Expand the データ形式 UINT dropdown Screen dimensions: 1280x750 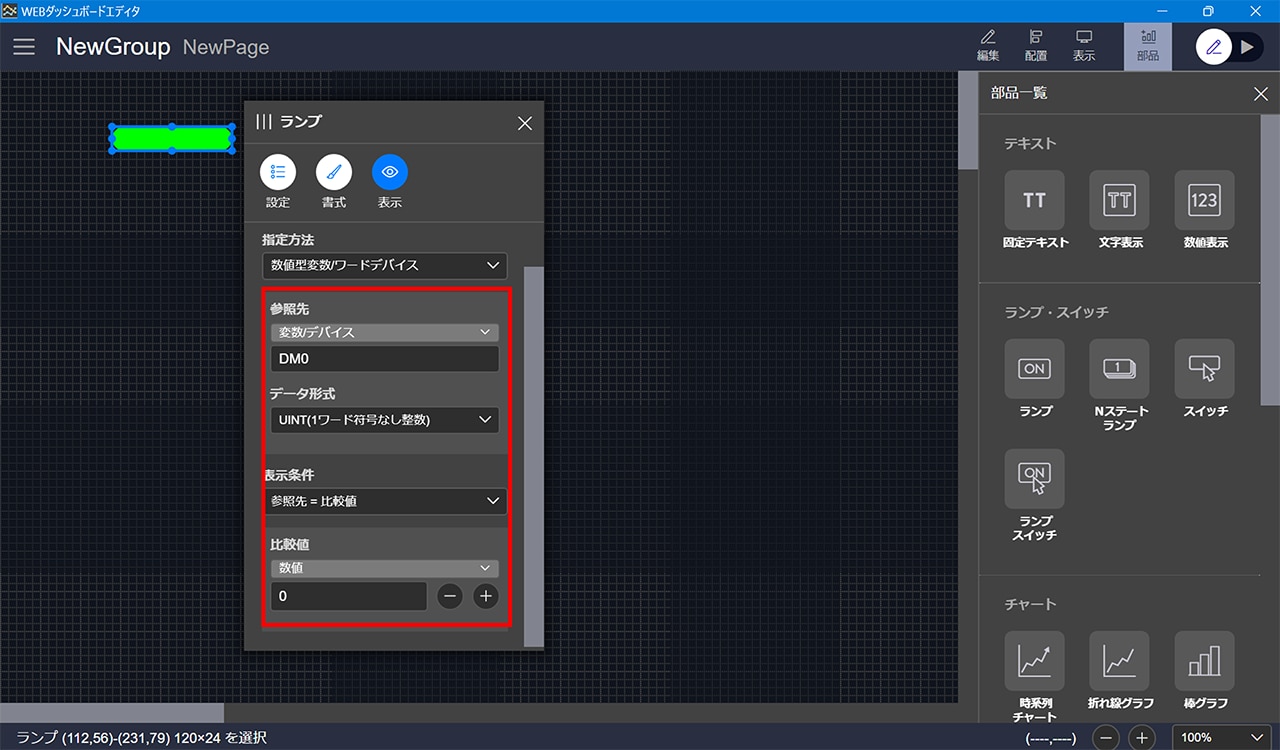(x=384, y=420)
